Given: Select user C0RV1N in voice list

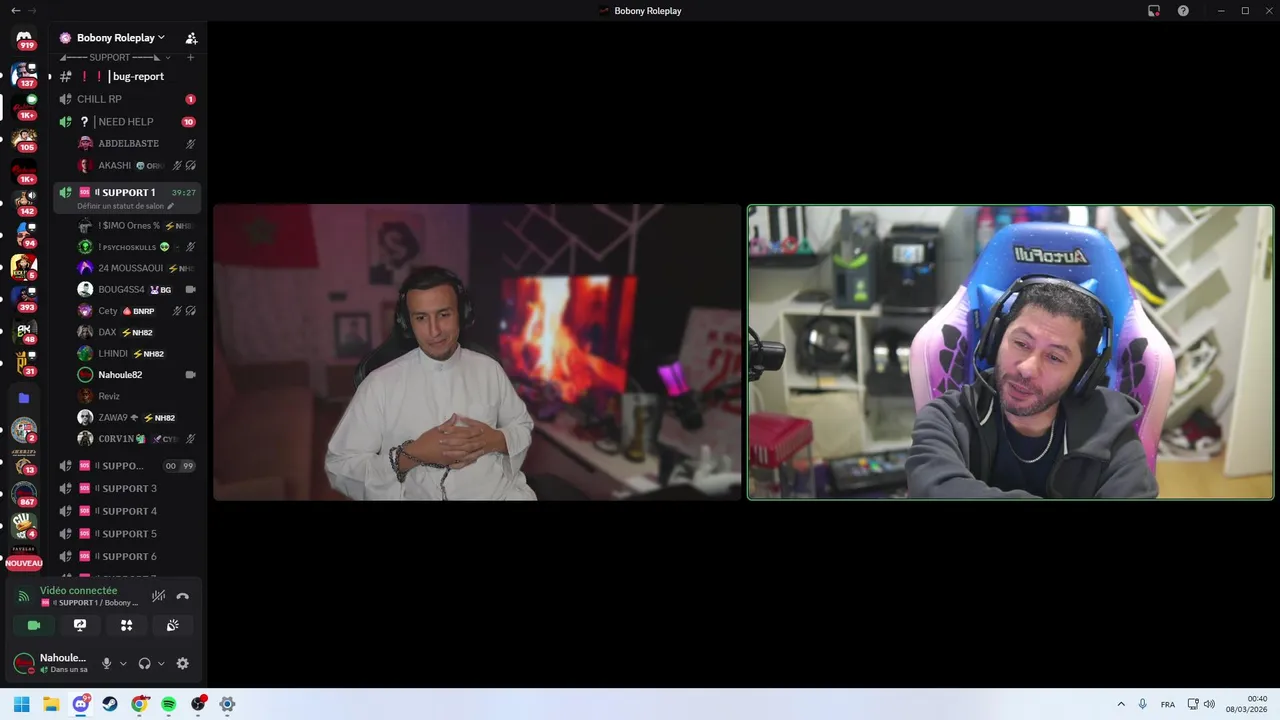Looking at the screenshot, I should point(138,439).
